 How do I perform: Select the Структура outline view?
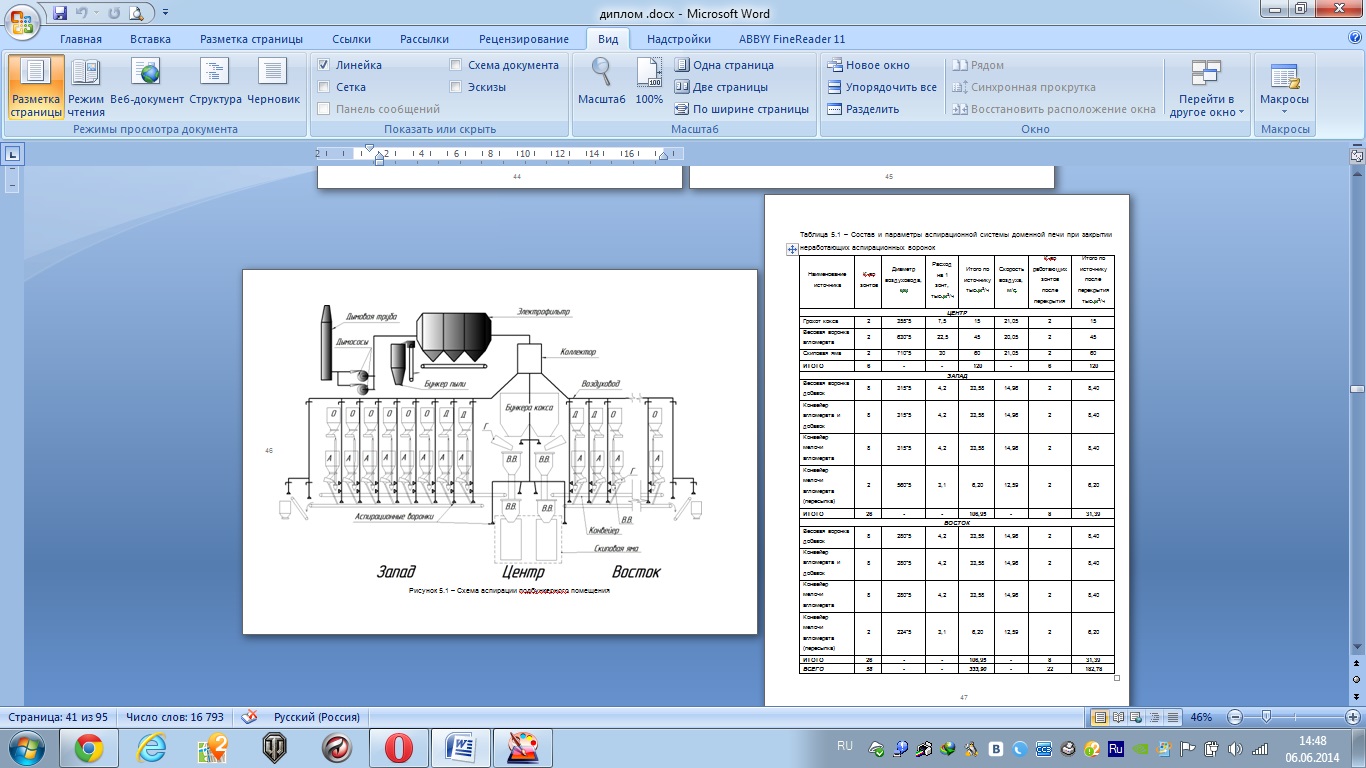click(215, 84)
